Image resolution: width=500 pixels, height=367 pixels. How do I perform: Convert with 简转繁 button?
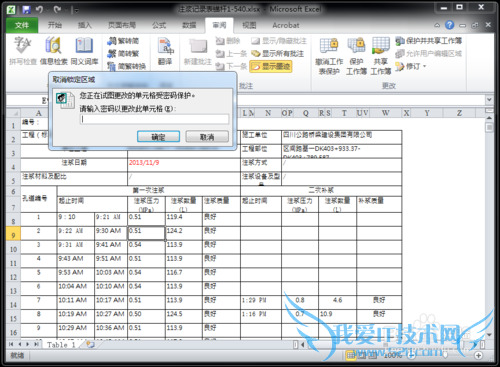(x=123, y=53)
